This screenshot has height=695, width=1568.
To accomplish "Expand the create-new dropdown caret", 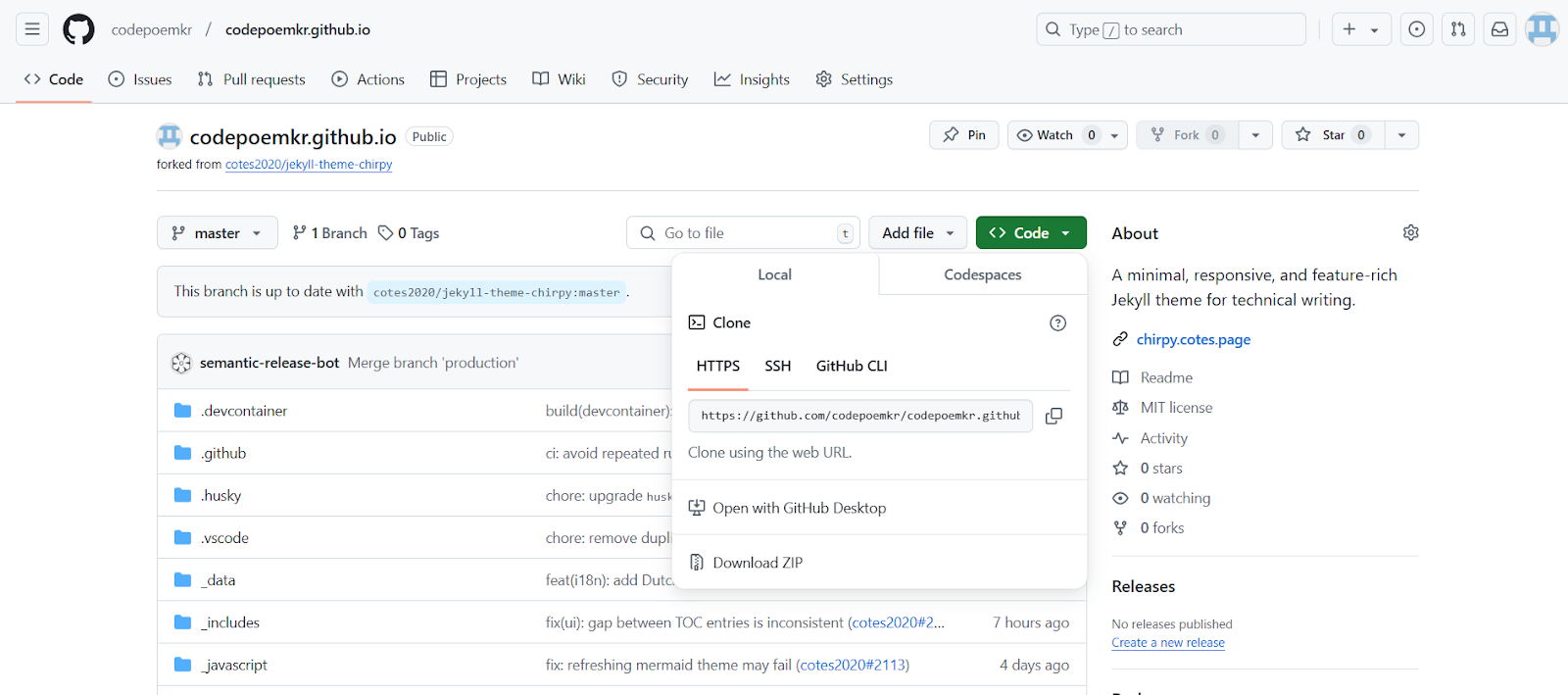I will (1374, 30).
